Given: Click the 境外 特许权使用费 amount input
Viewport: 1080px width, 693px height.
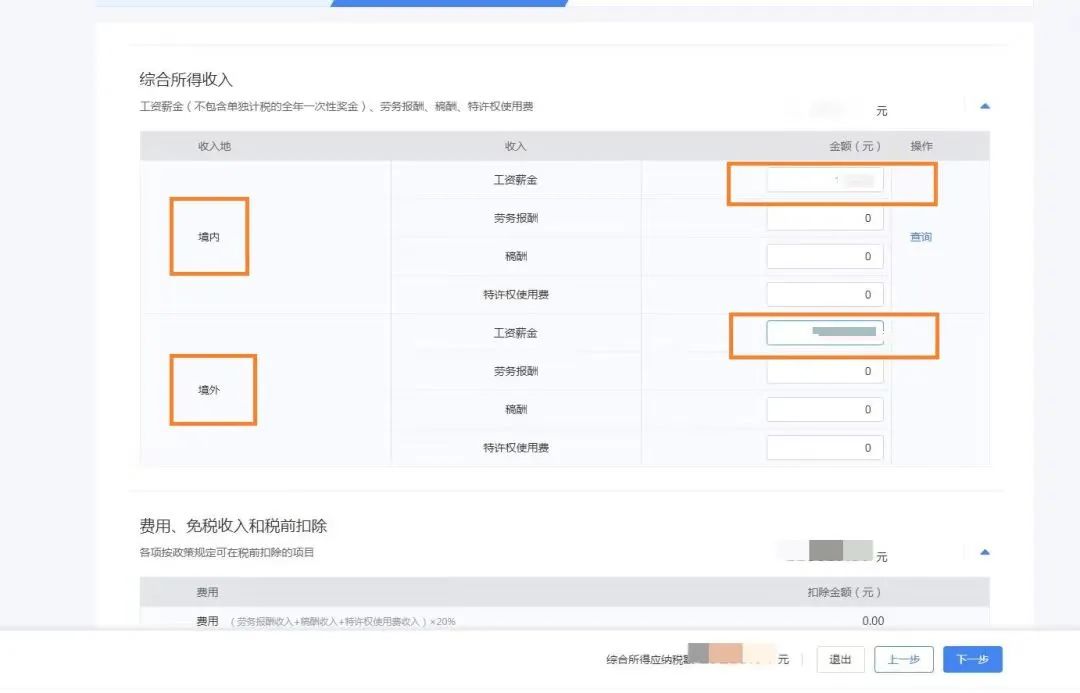Looking at the screenshot, I should coord(825,448).
